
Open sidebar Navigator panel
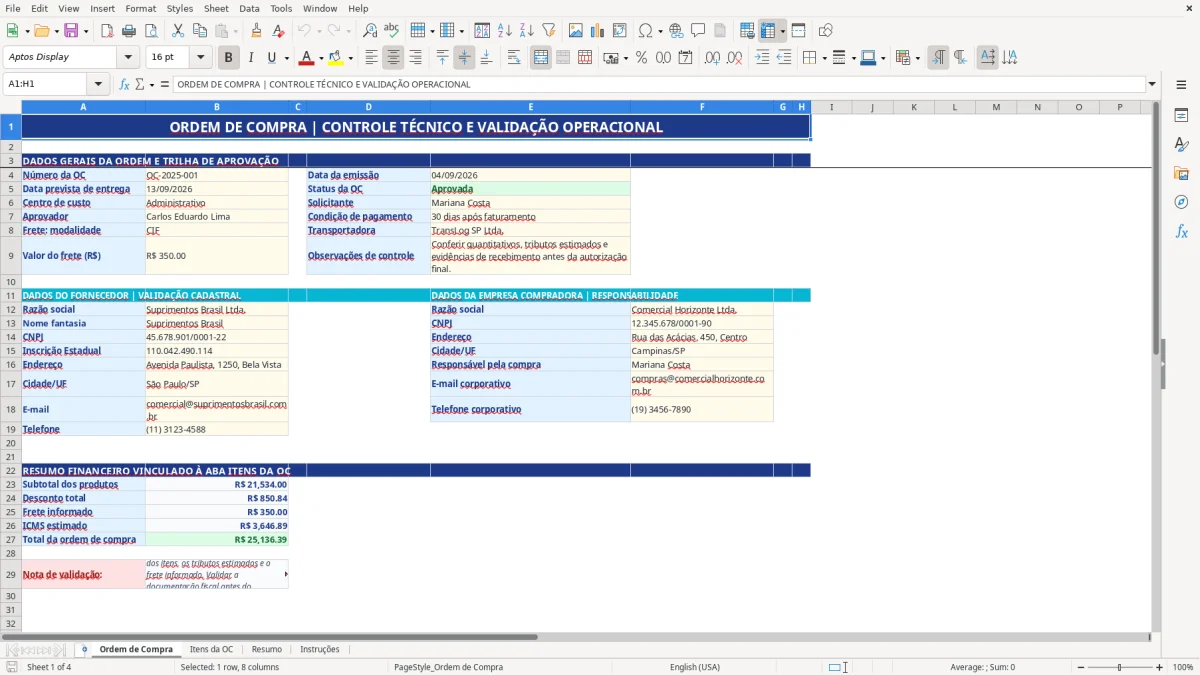(1181, 202)
